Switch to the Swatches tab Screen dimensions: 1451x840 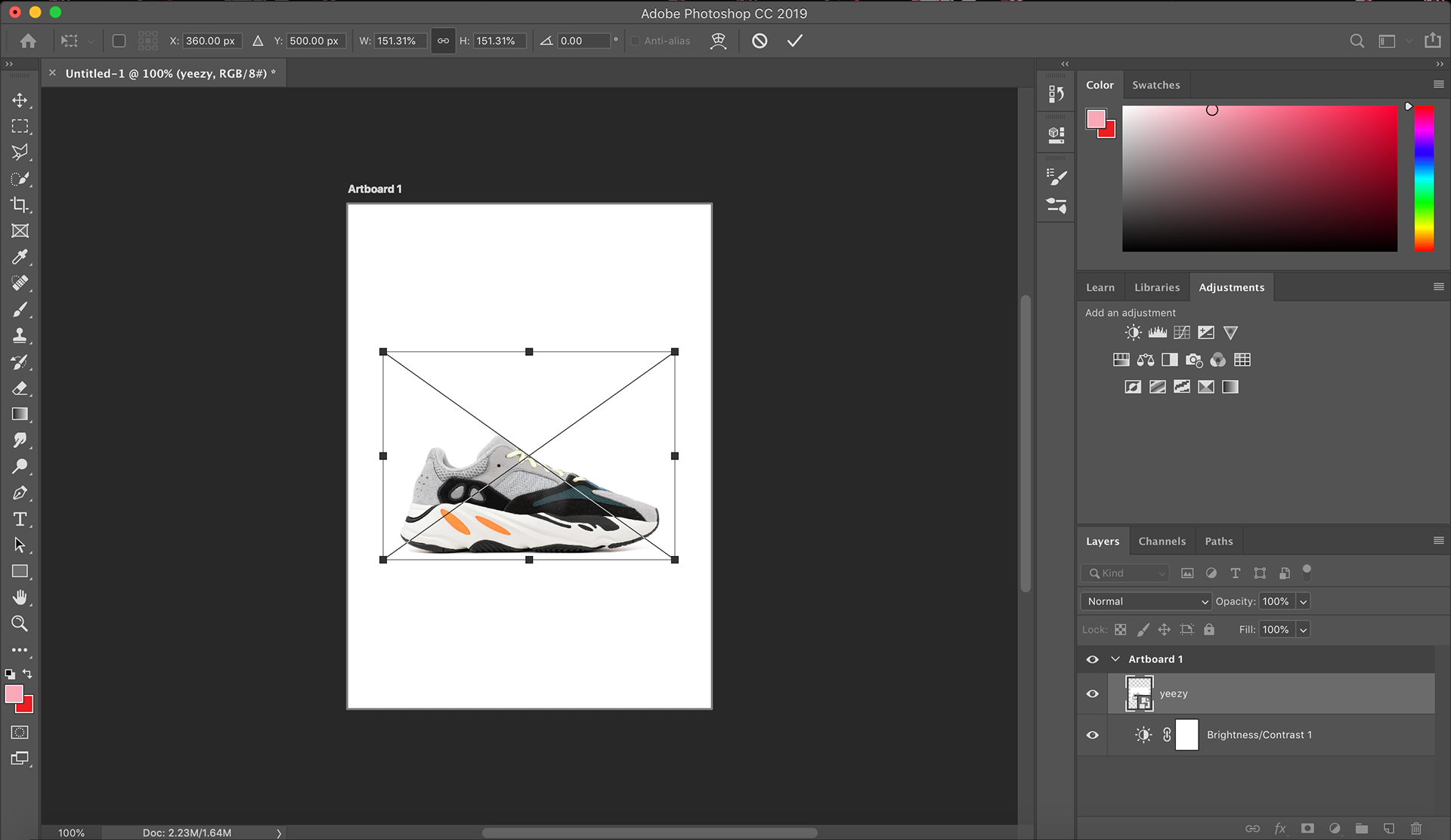(1156, 85)
